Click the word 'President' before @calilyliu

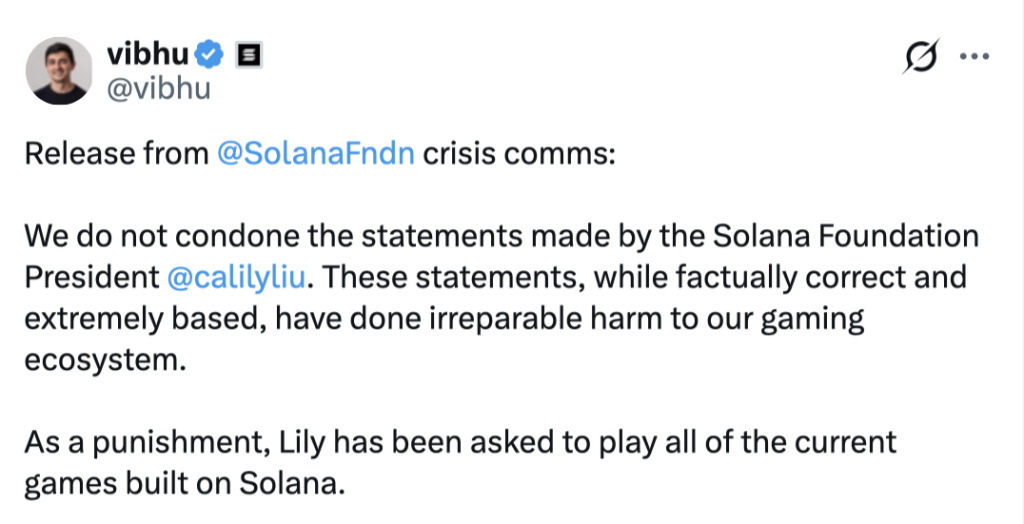[88, 277]
